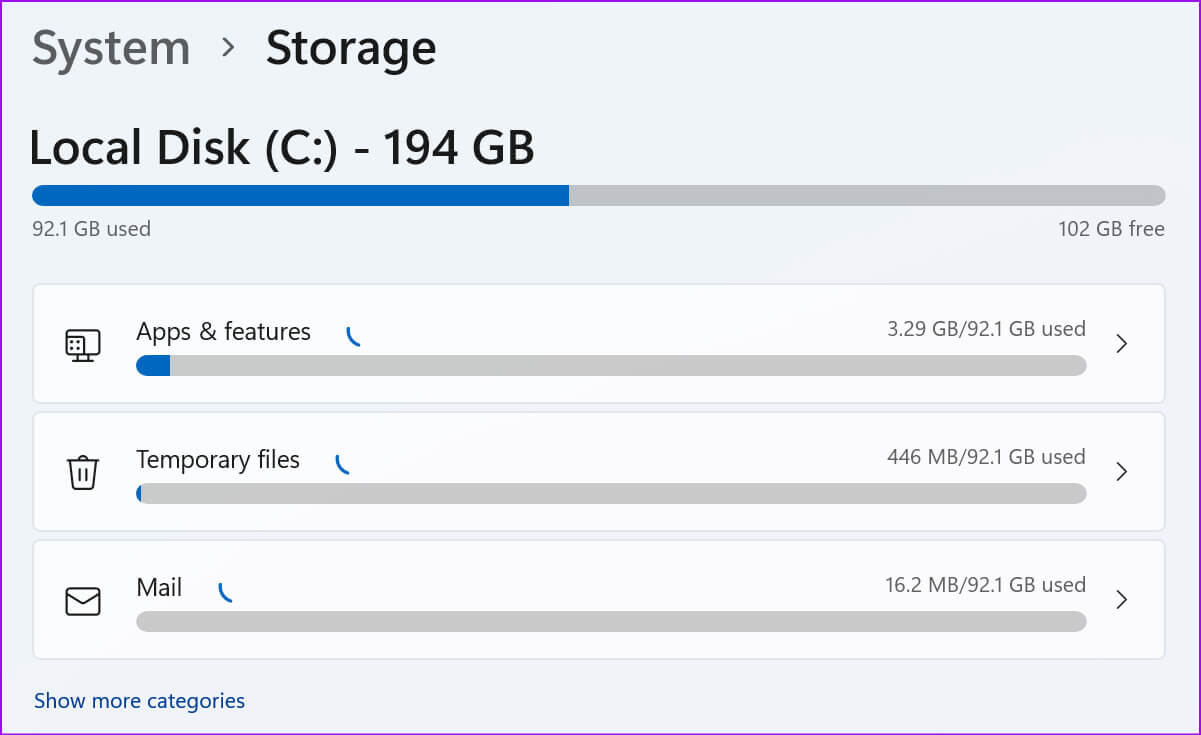Select the Storage breadcrumb title
This screenshot has height=735, width=1201.
[x=350, y=48]
